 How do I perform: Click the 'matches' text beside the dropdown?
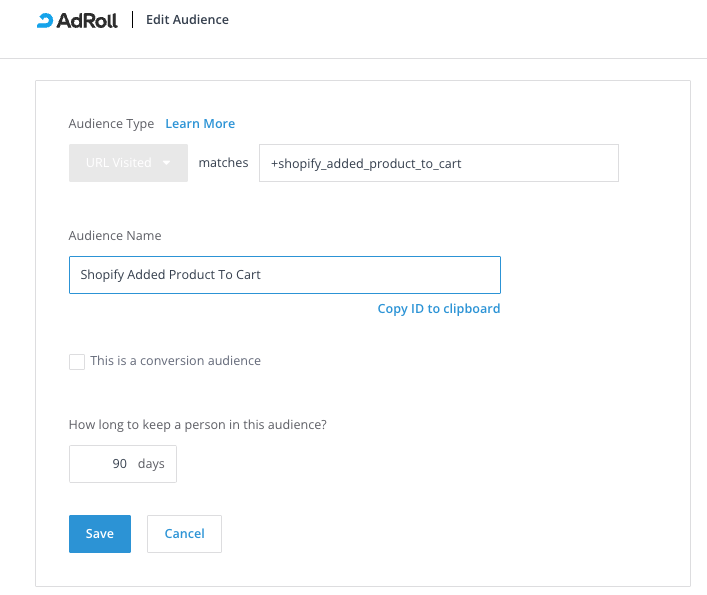click(223, 162)
